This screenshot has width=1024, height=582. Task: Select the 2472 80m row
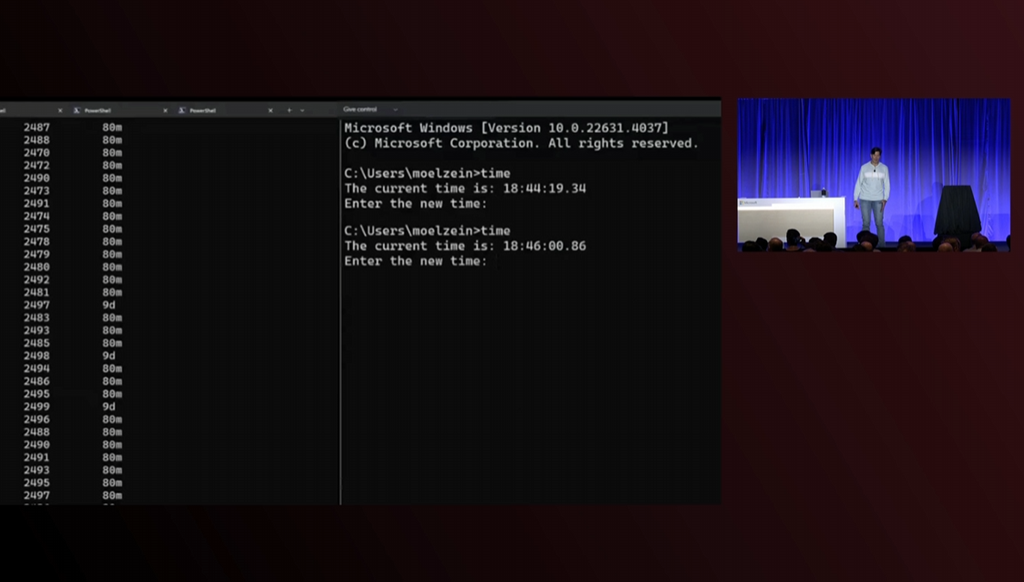[x=73, y=165]
